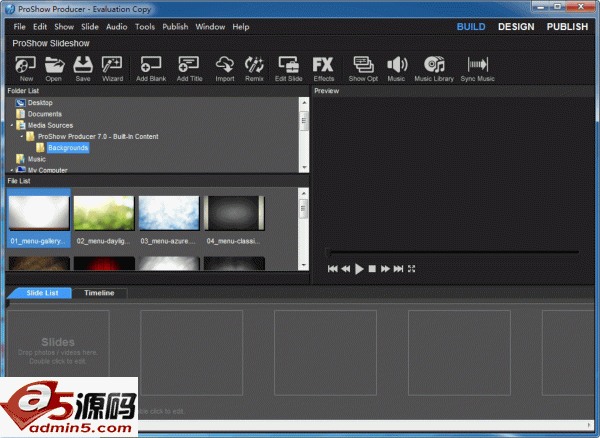Open the Publish menu
Image resolution: width=600 pixels, height=438 pixels.
point(175,27)
